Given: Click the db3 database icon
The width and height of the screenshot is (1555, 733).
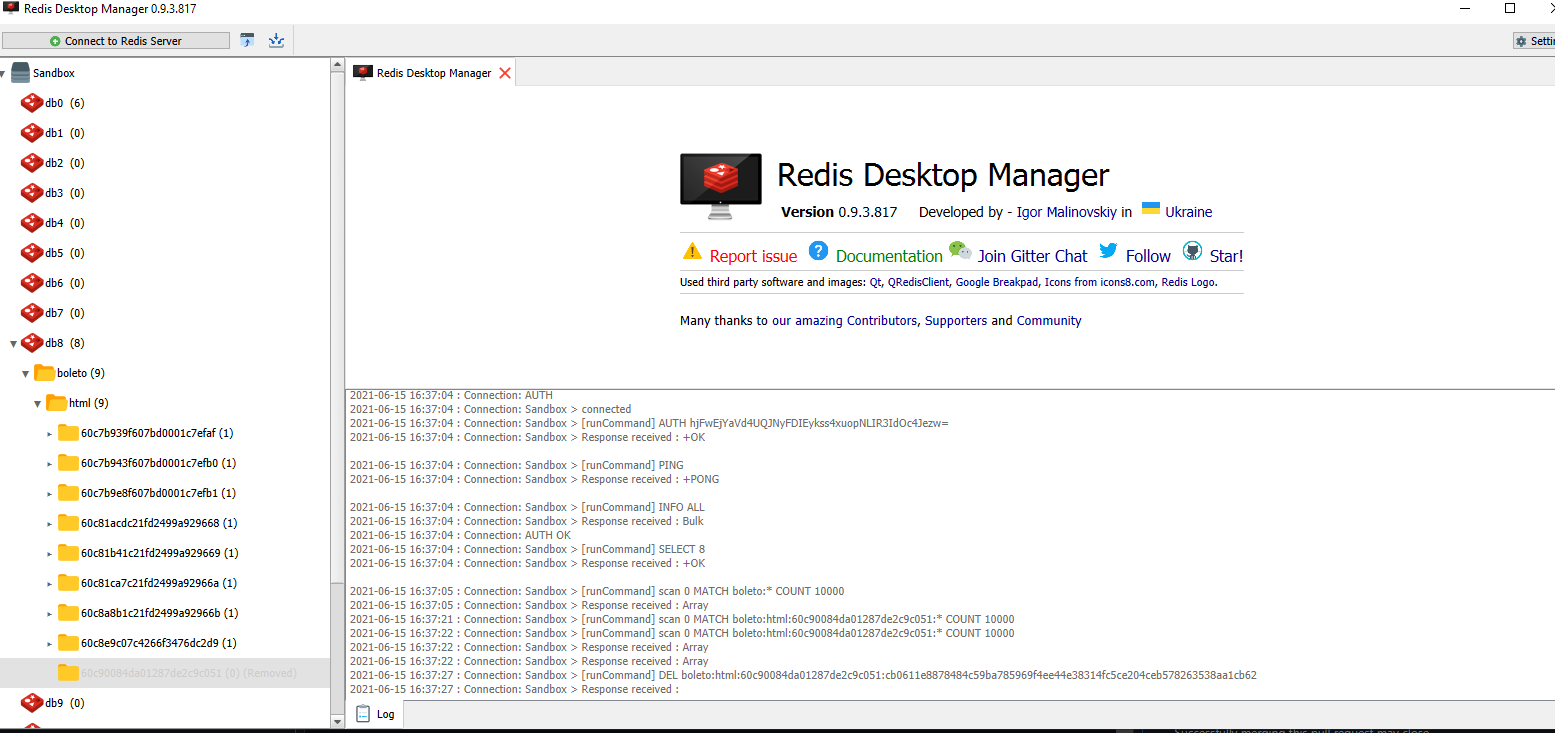Looking at the screenshot, I should pos(32,193).
